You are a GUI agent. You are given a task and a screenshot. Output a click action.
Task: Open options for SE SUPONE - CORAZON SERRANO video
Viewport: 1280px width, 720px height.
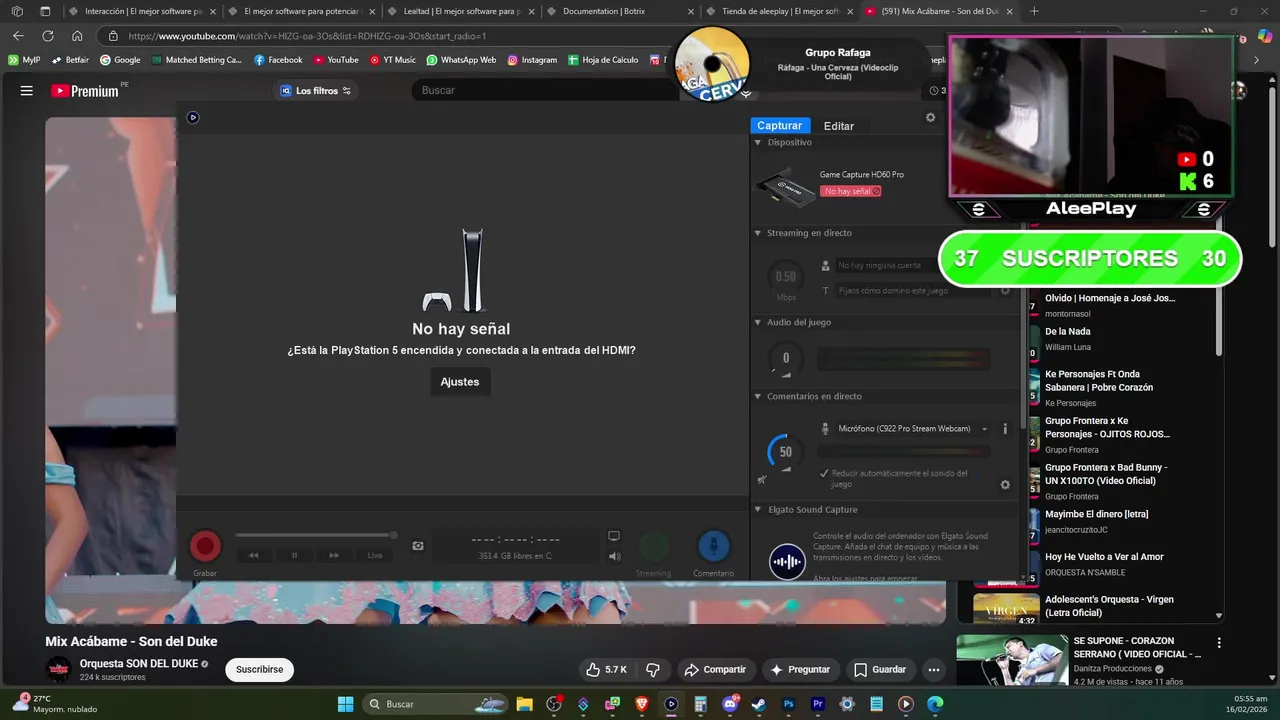click(1219, 643)
